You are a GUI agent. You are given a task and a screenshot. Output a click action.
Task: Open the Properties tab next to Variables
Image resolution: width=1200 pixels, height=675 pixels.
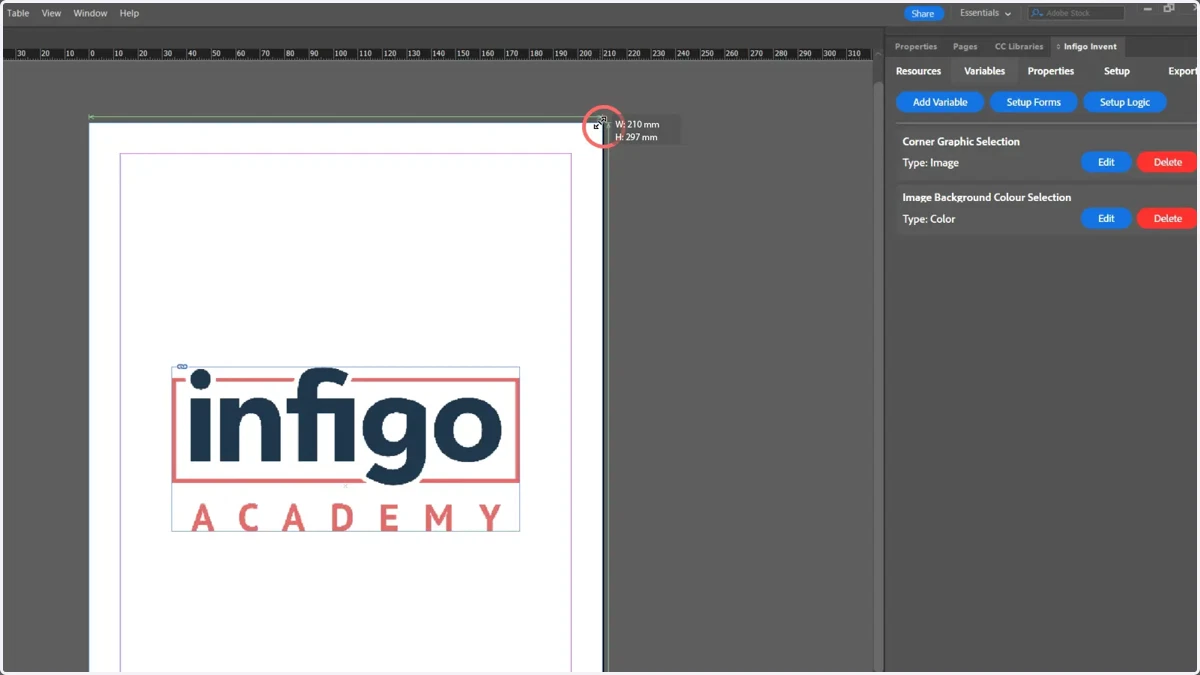point(1050,71)
